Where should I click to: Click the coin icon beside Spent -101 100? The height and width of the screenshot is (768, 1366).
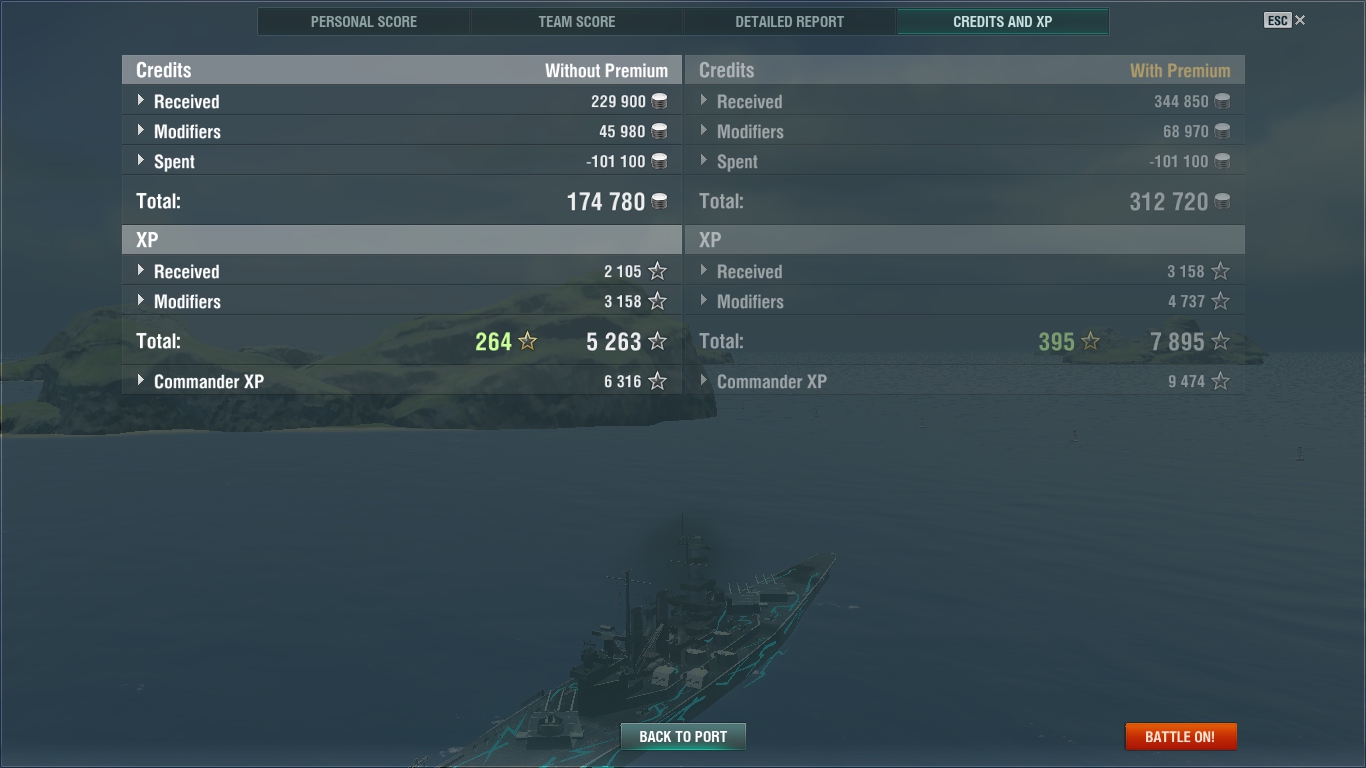tap(659, 161)
